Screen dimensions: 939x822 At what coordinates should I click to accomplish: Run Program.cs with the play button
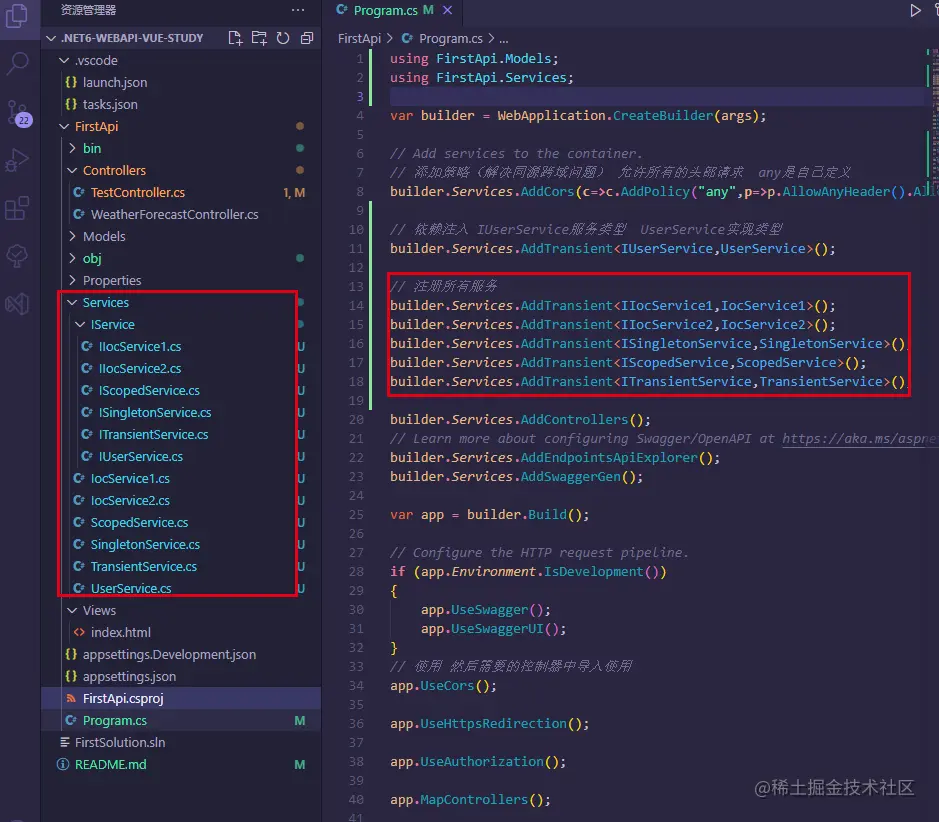tap(915, 10)
